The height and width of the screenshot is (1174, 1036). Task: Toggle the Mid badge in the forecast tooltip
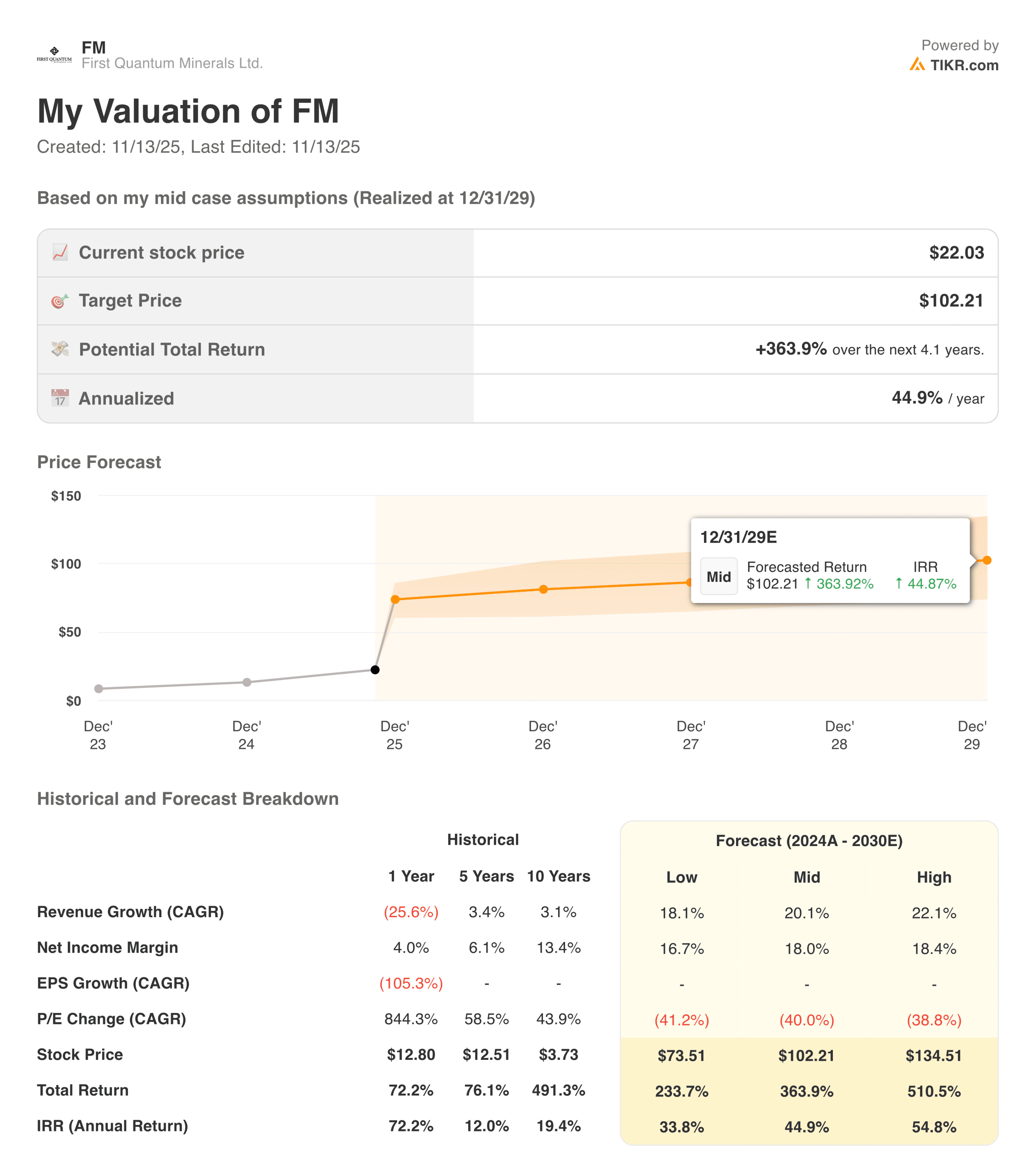(719, 576)
